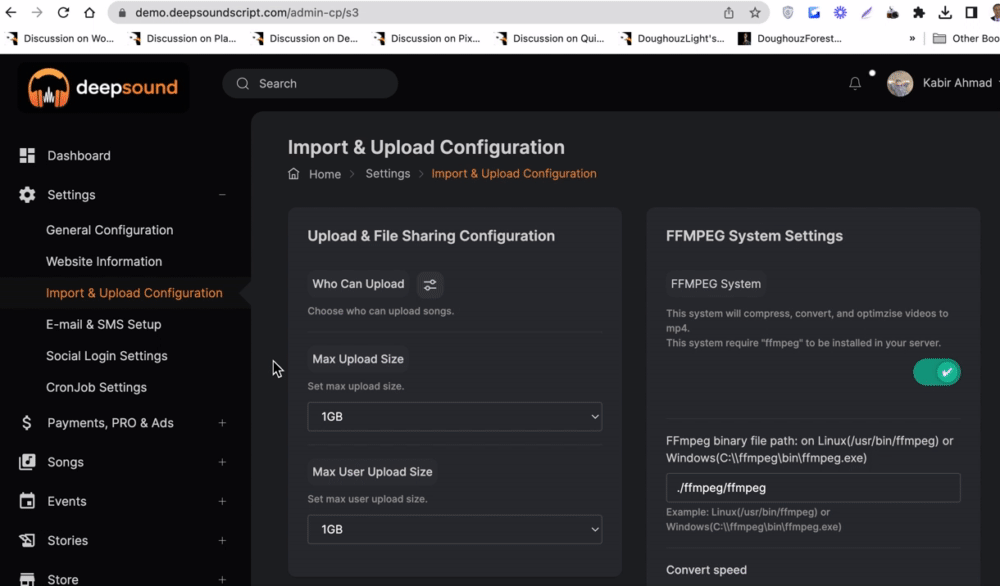Click the browser reload icon
The height and width of the screenshot is (586, 1000).
(63, 13)
